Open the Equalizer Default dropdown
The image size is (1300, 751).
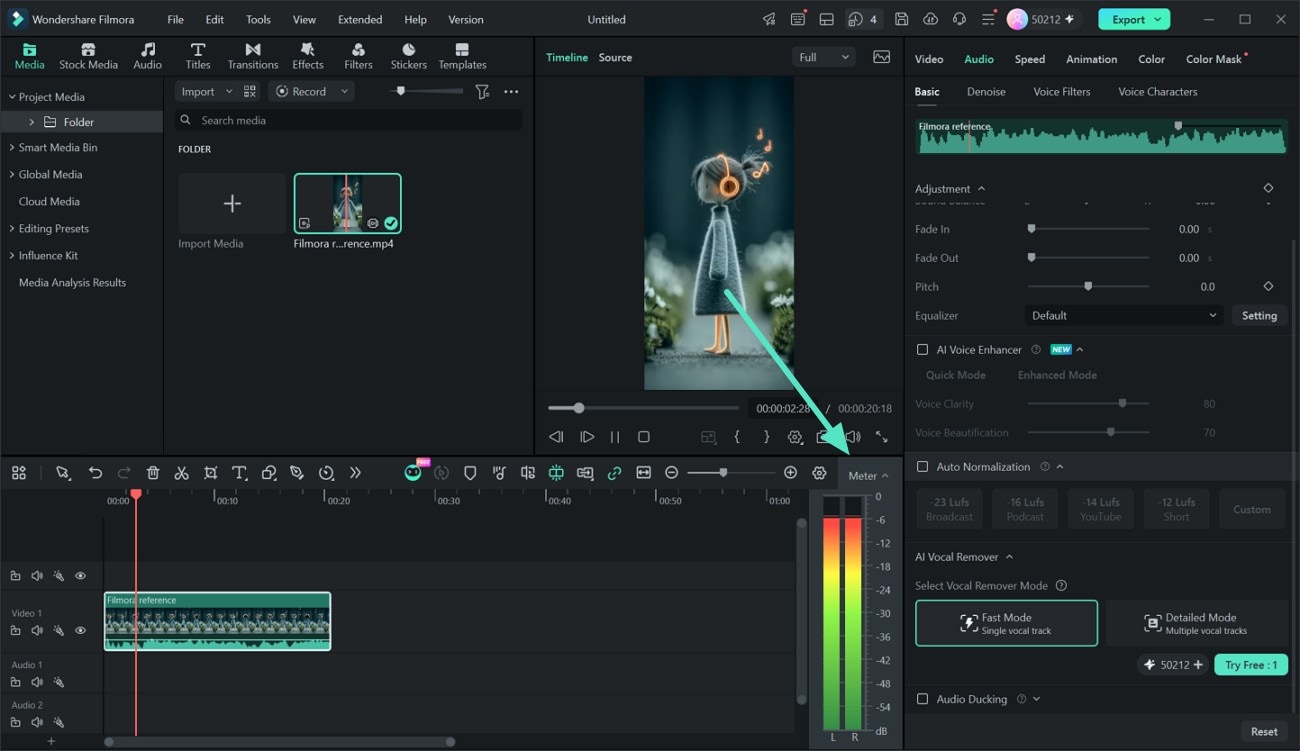1124,315
